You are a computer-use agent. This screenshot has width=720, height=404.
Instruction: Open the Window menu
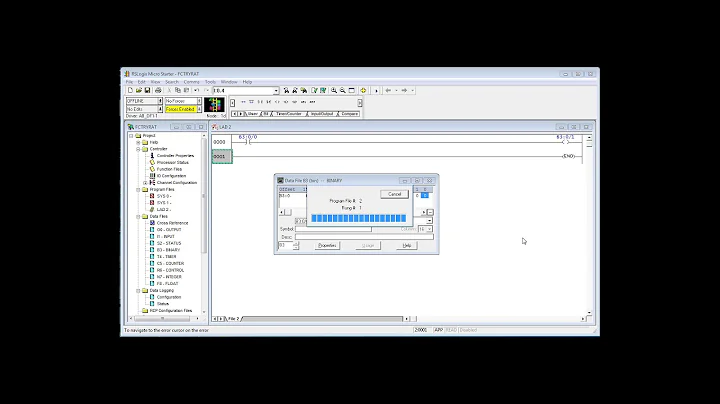click(229, 82)
